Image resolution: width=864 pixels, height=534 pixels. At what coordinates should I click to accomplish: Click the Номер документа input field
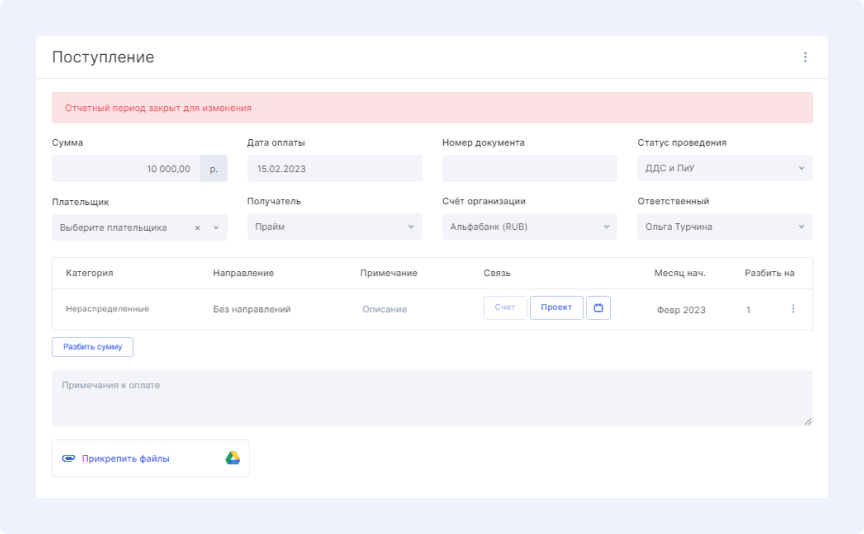[529, 169]
